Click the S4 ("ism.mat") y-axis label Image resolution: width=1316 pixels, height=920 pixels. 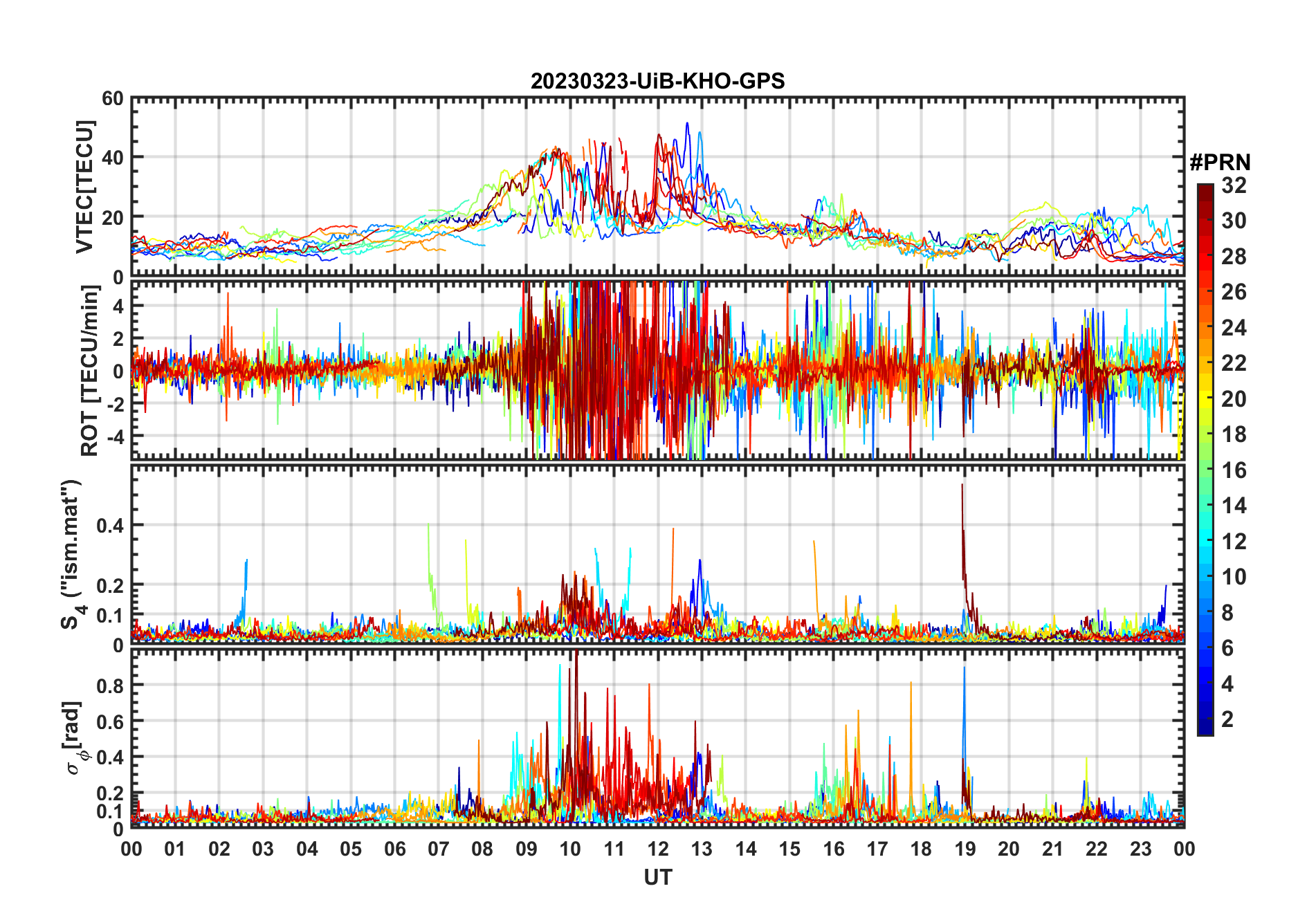pos(72,554)
